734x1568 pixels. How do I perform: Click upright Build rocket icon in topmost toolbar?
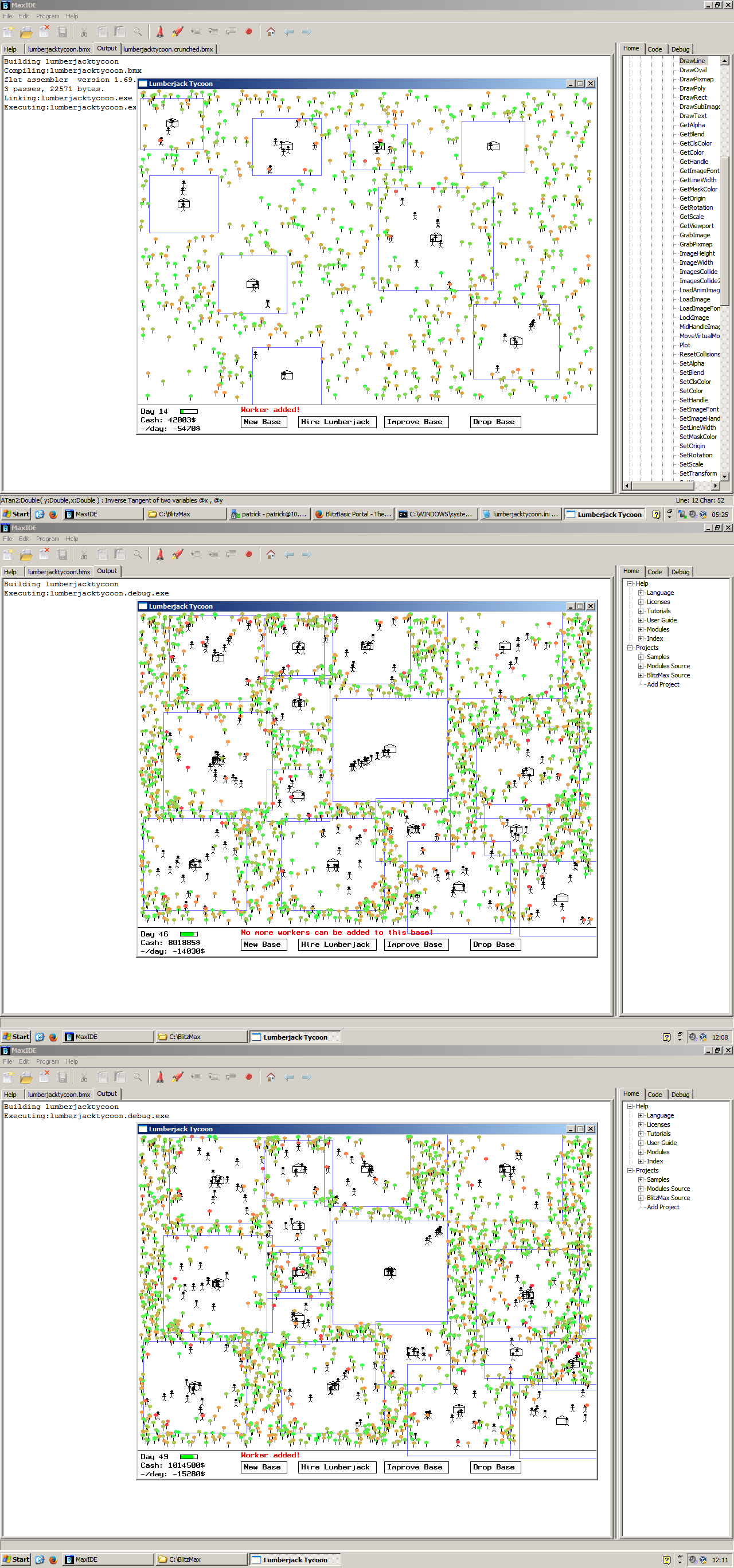click(159, 32)
